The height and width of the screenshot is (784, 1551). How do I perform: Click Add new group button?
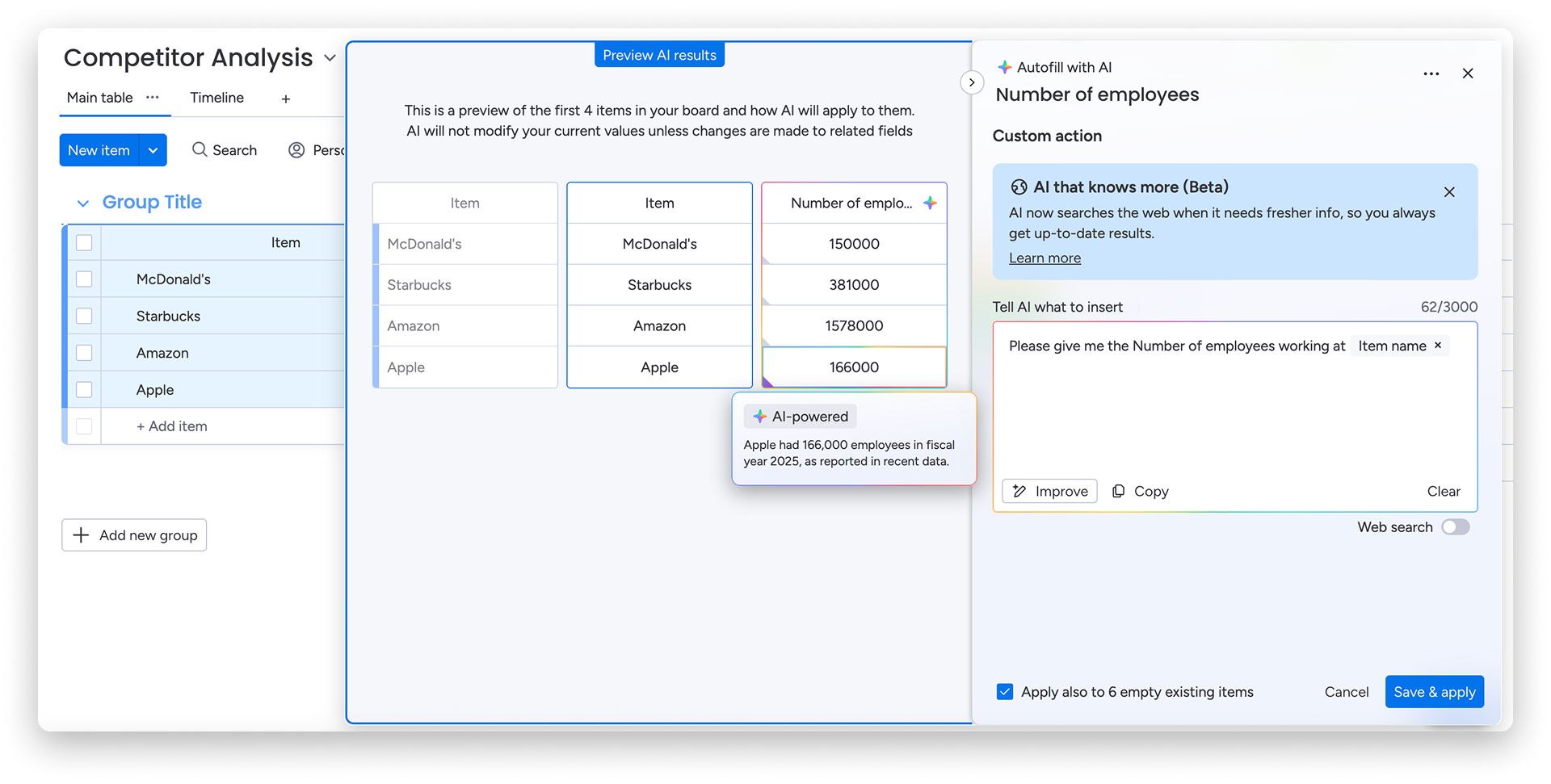click(x=134, y=535)
